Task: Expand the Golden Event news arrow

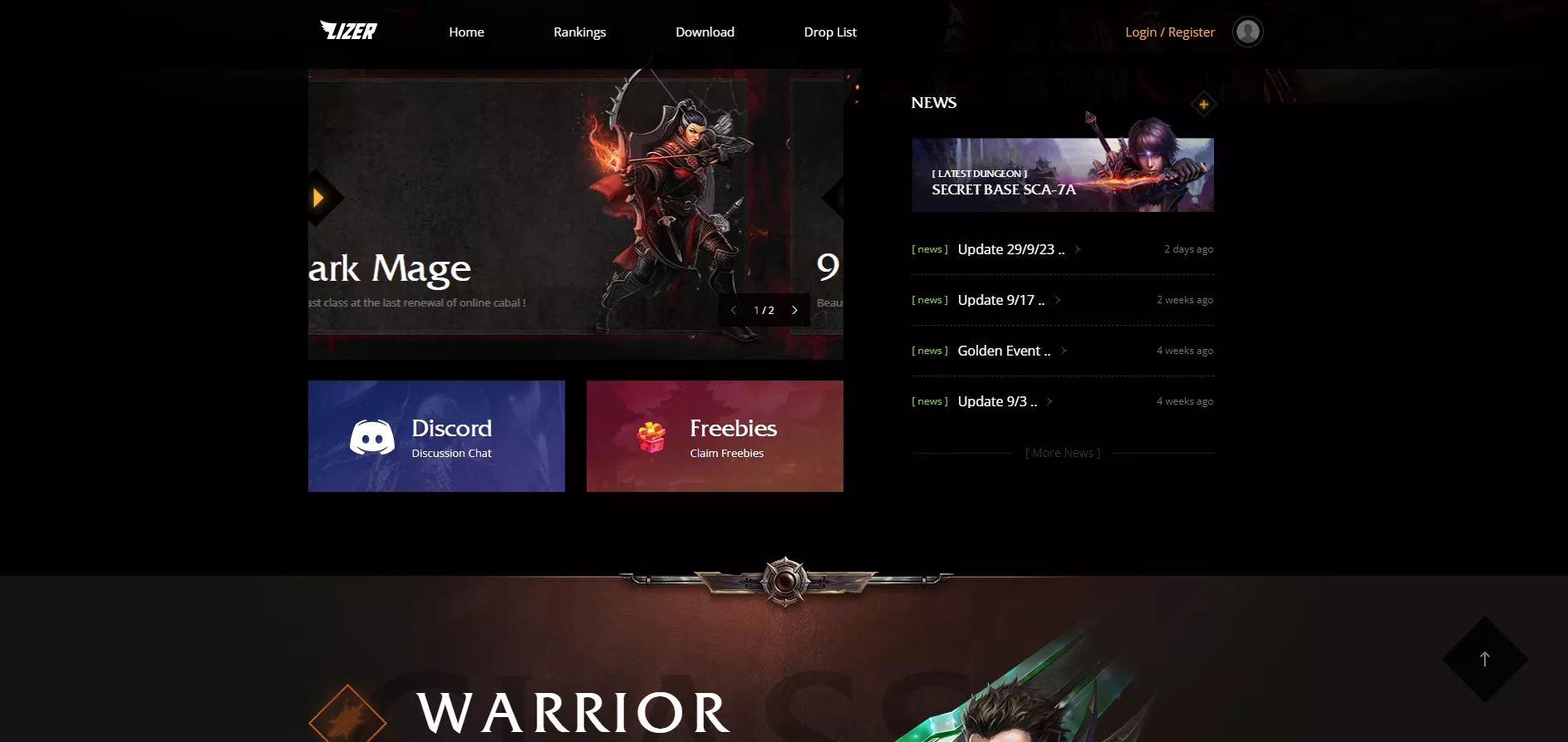Action: (x=1064, y=351)
